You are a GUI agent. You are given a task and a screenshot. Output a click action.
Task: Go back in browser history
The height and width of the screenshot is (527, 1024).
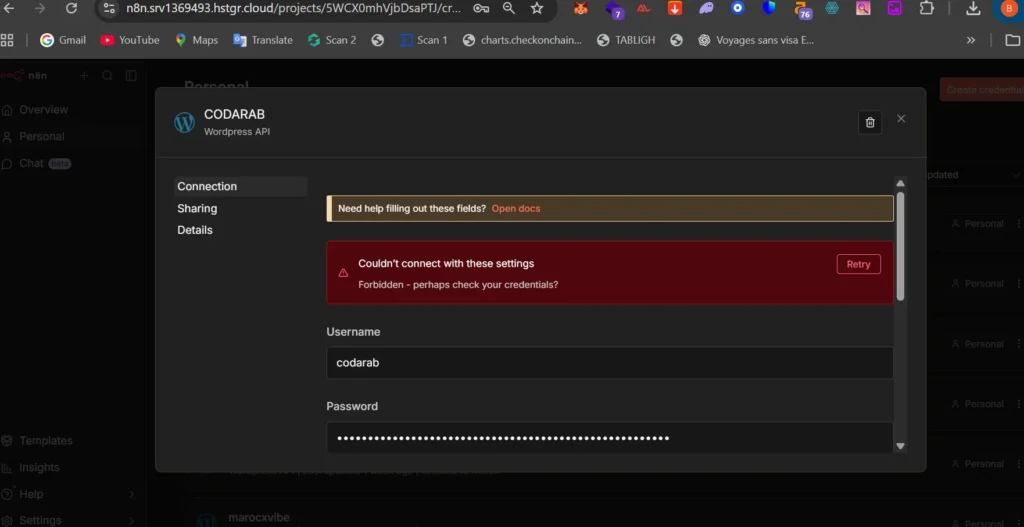point(9,8)
